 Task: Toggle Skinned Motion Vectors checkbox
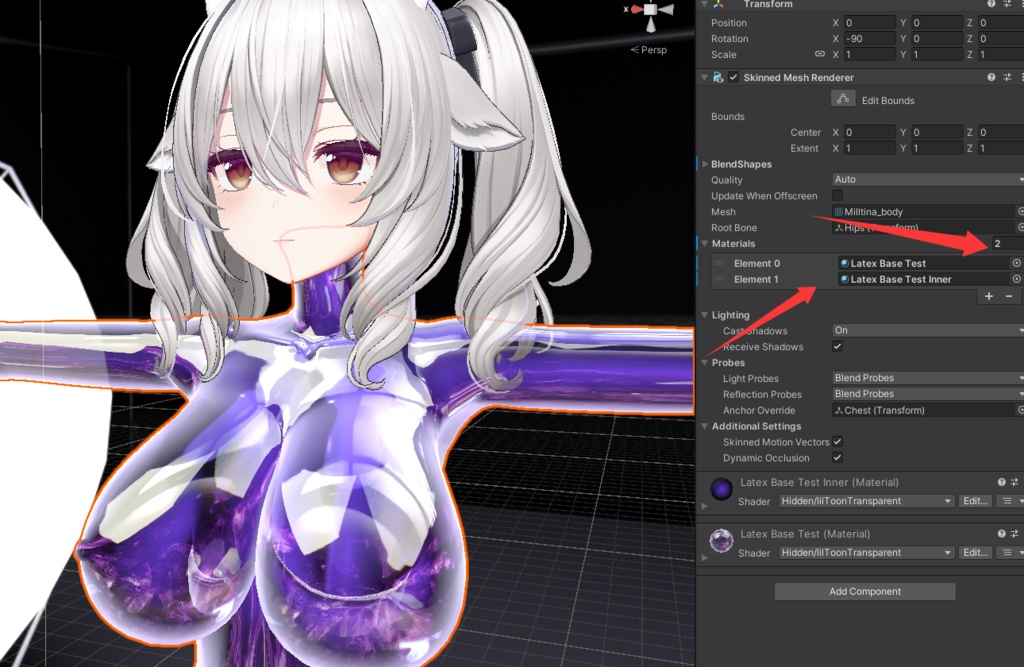(837, 442)
